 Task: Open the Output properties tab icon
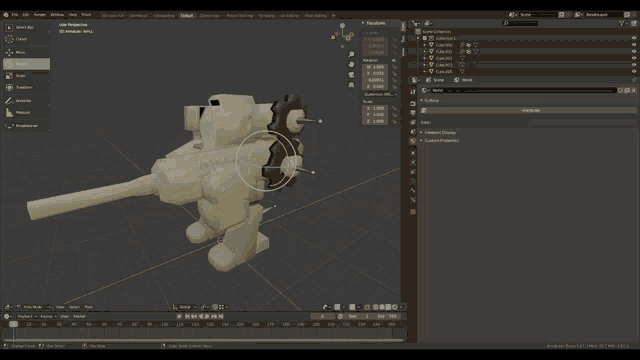413,113
